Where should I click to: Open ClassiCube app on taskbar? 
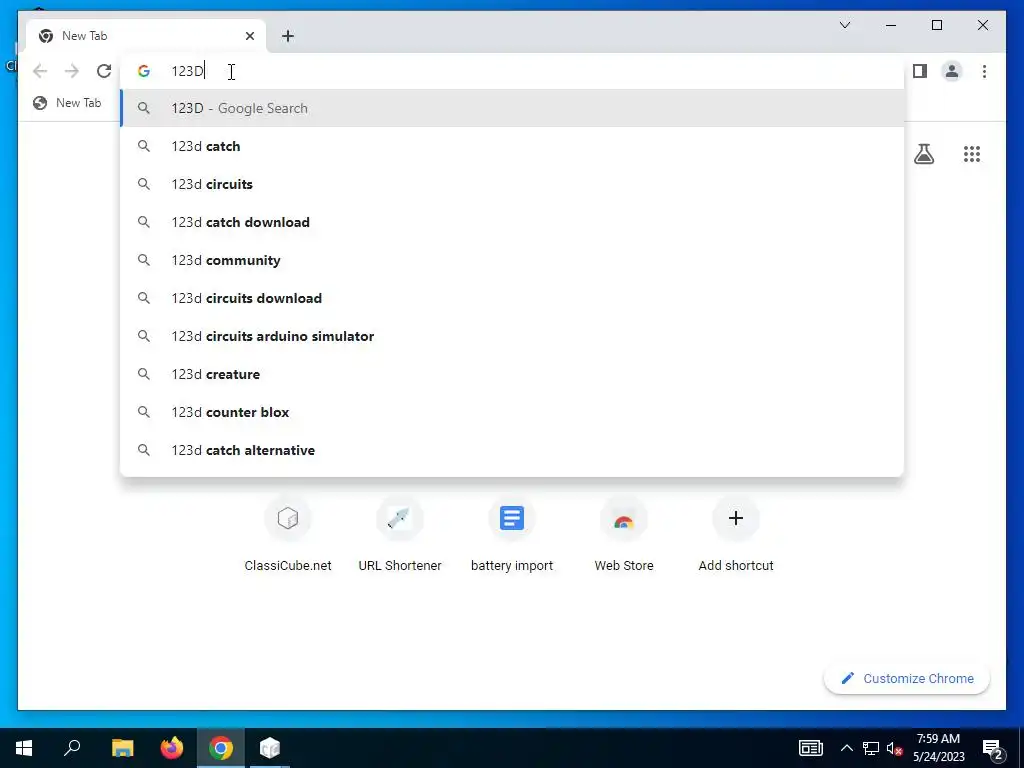point(270,748)
